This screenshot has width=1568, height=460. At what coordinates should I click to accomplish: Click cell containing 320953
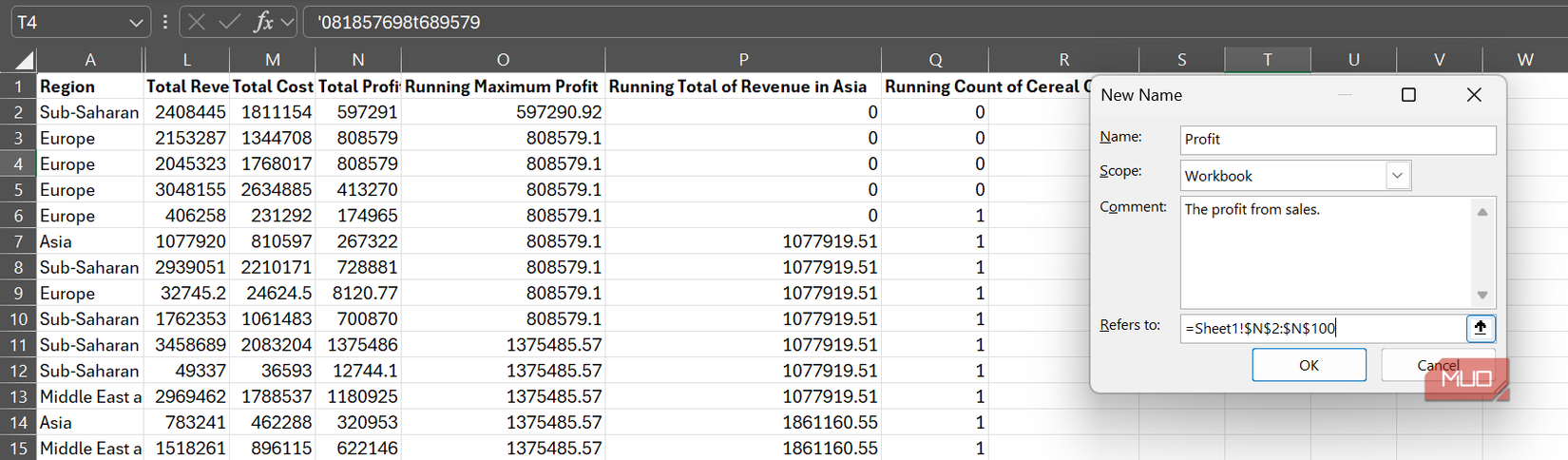click(358, 422)
